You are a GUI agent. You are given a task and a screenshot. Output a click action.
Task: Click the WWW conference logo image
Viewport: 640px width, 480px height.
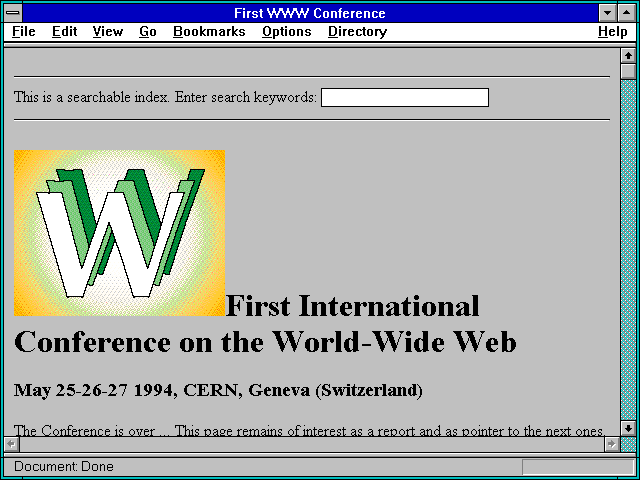[120, 233]
